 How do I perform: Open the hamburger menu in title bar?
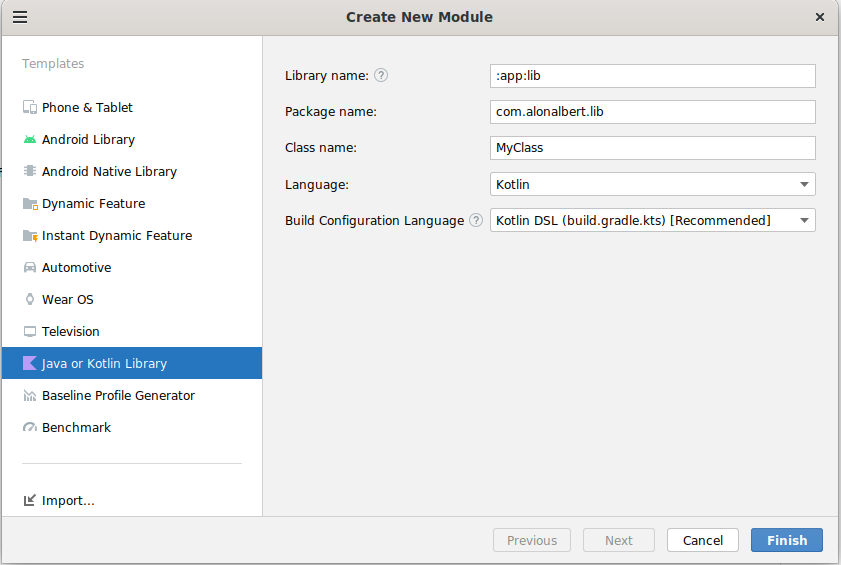tap(20, 17)
